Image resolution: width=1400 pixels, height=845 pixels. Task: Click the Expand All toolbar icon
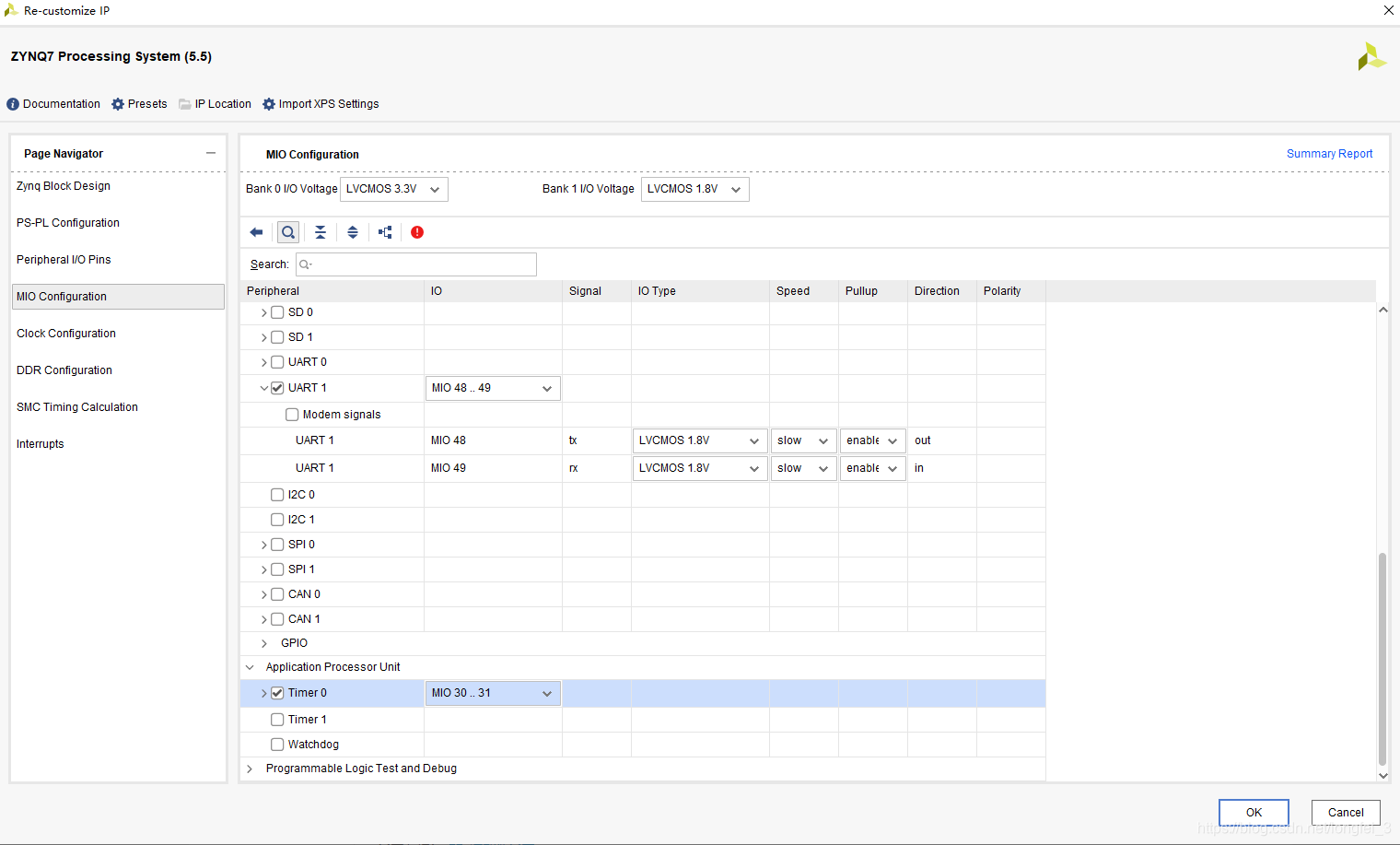(353, 232)
